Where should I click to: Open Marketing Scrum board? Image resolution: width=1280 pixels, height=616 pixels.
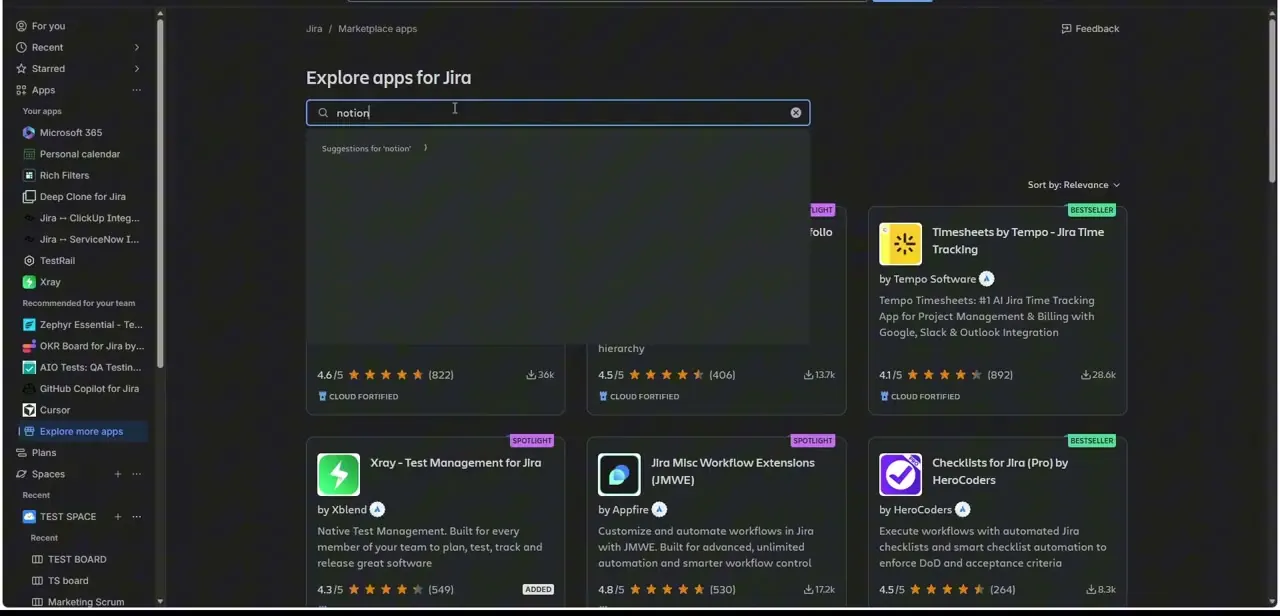[x=84, y=602]
